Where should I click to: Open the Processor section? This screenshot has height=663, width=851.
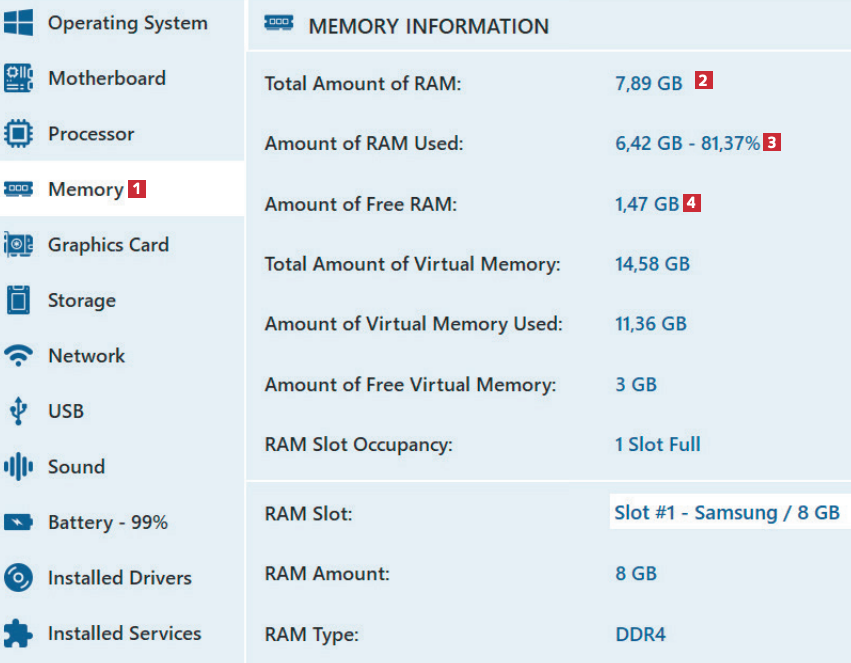[91, 134]
